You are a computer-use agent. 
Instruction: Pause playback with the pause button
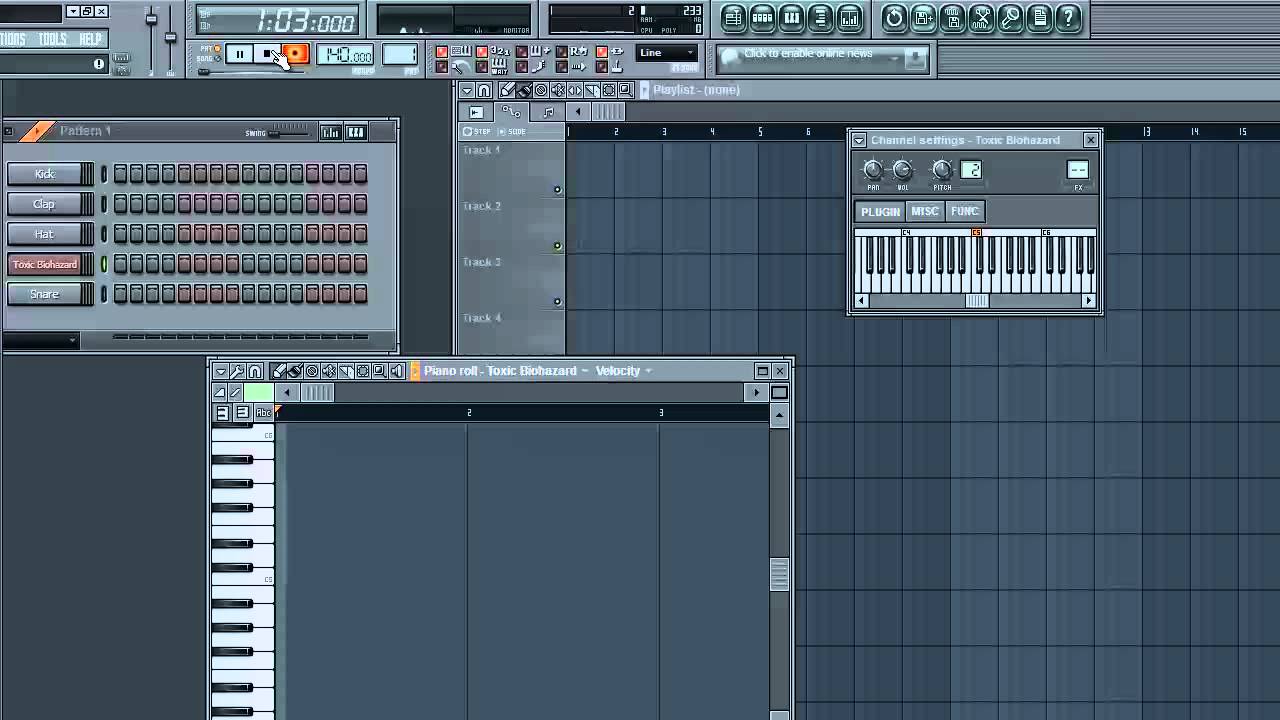click(x=239, y=55)
